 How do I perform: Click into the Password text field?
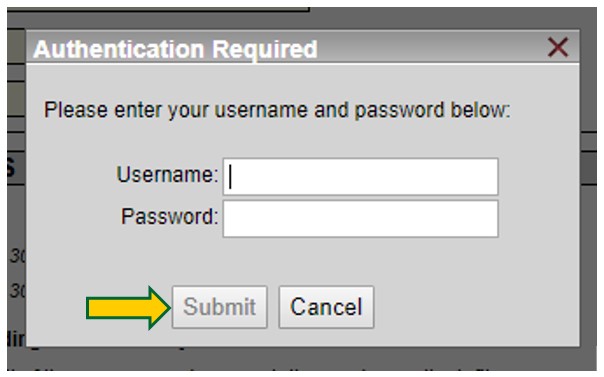[360, 219]
